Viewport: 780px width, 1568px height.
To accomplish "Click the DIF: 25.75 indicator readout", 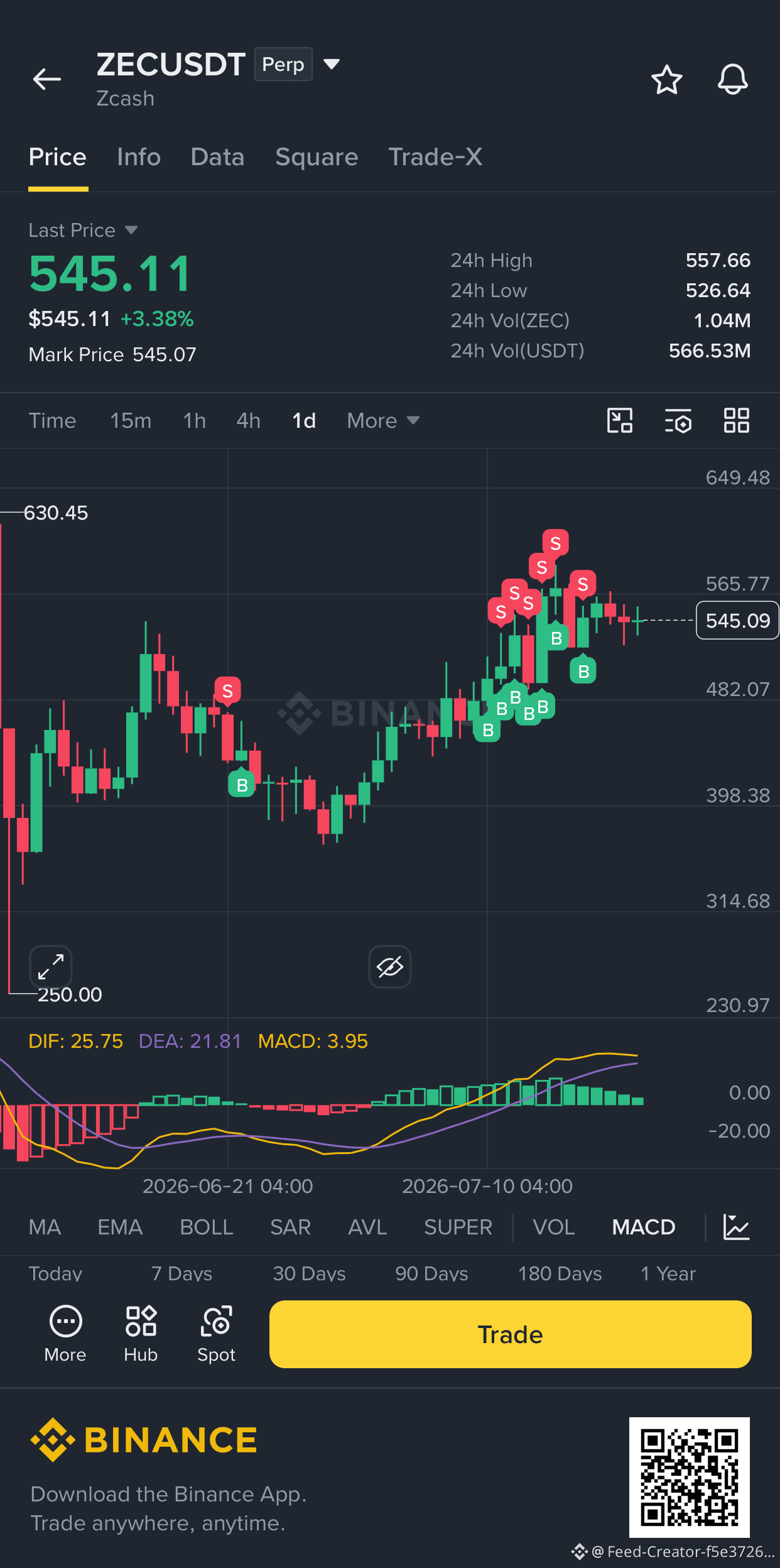I will click(x=76, y=1041).
